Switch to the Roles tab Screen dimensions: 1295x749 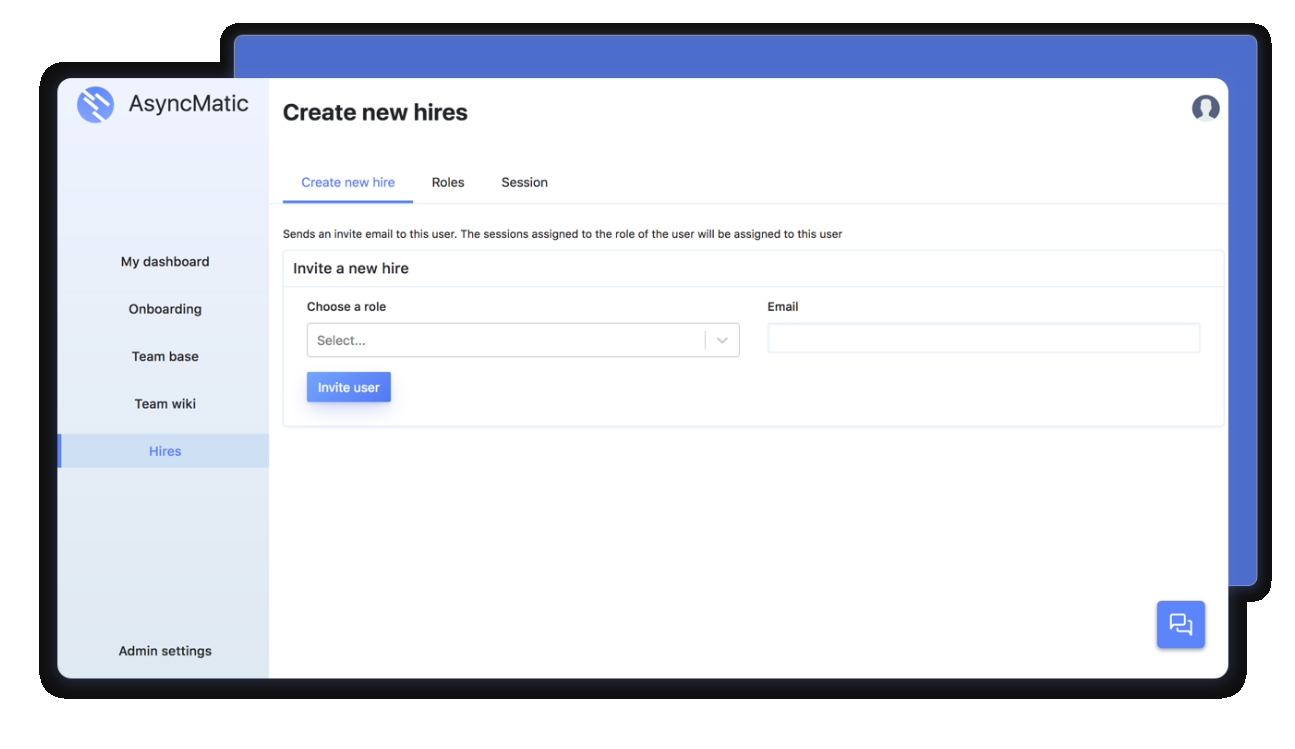click(x=448, y=182)
